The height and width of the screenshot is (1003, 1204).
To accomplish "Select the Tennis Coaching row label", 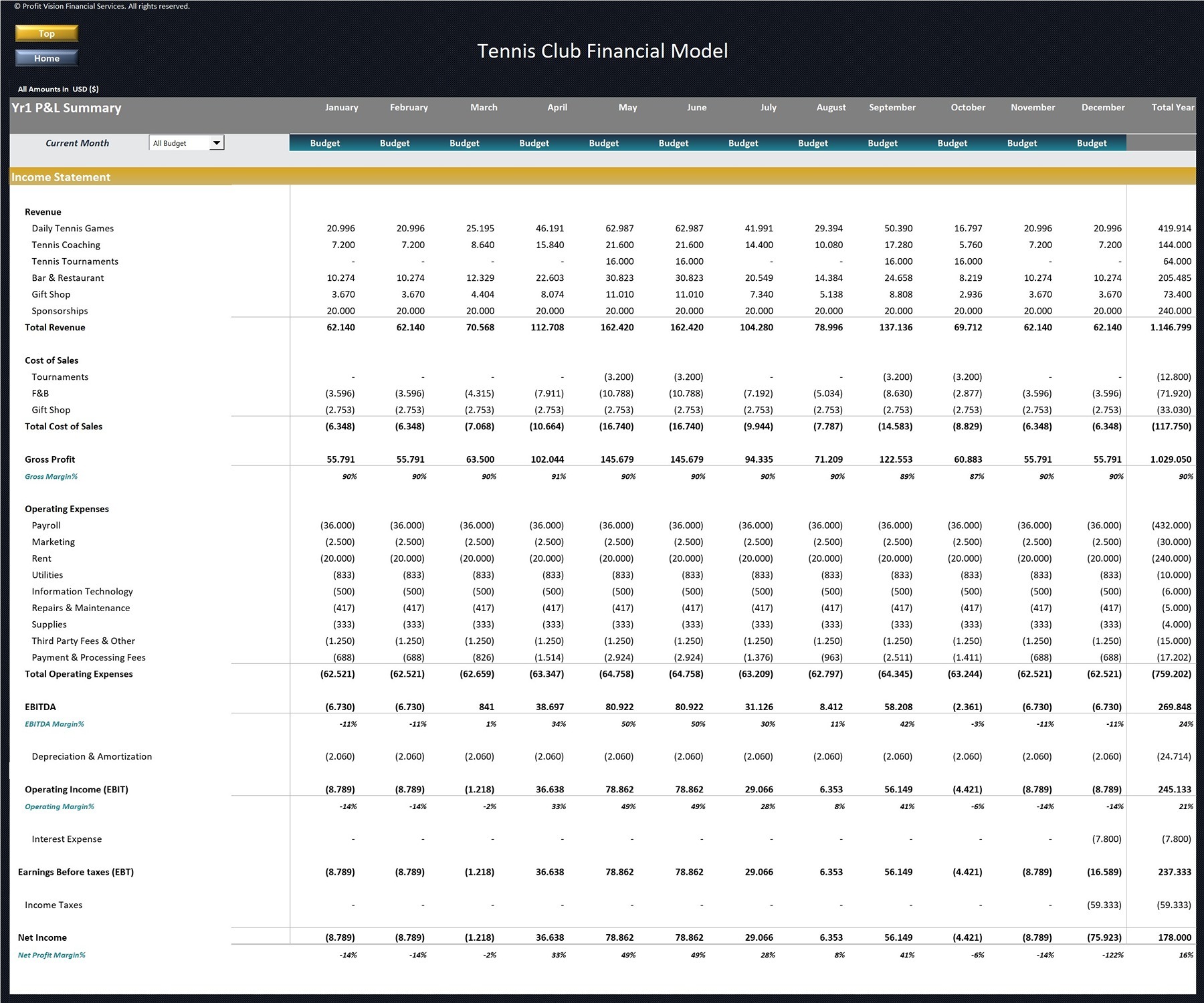I will point(66,245).
